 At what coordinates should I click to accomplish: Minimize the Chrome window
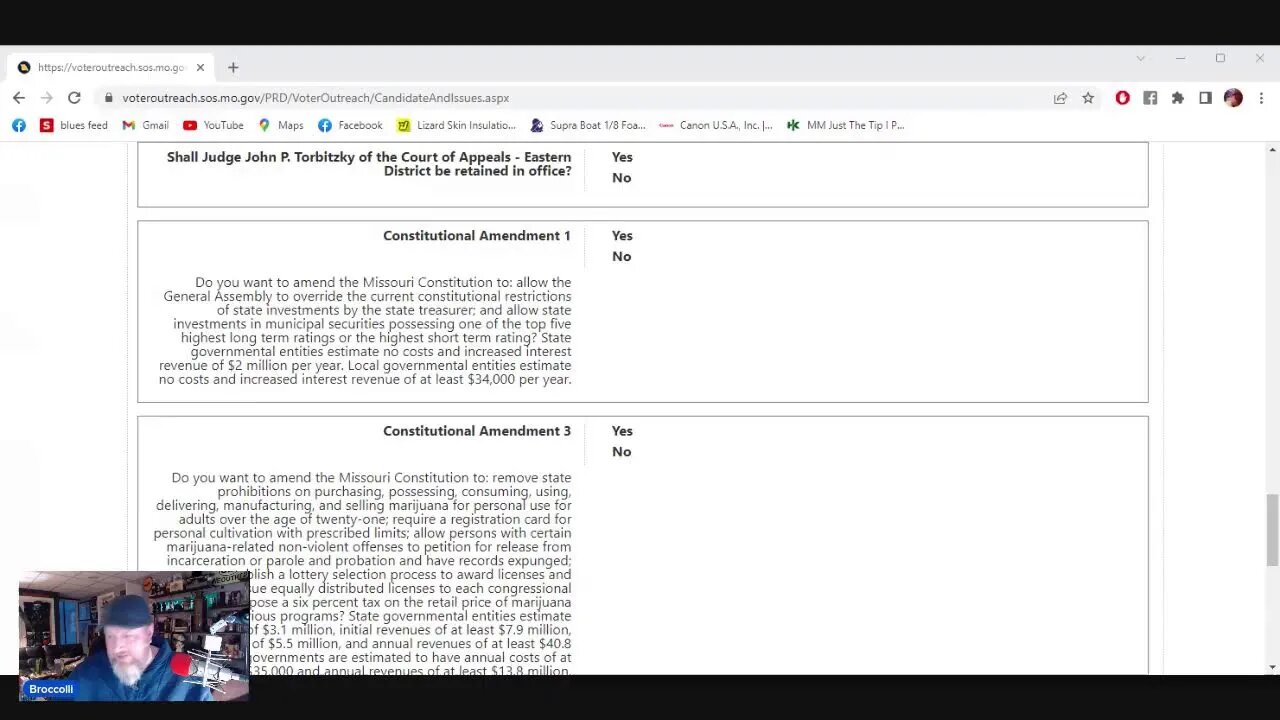(x=1180, y=58)
